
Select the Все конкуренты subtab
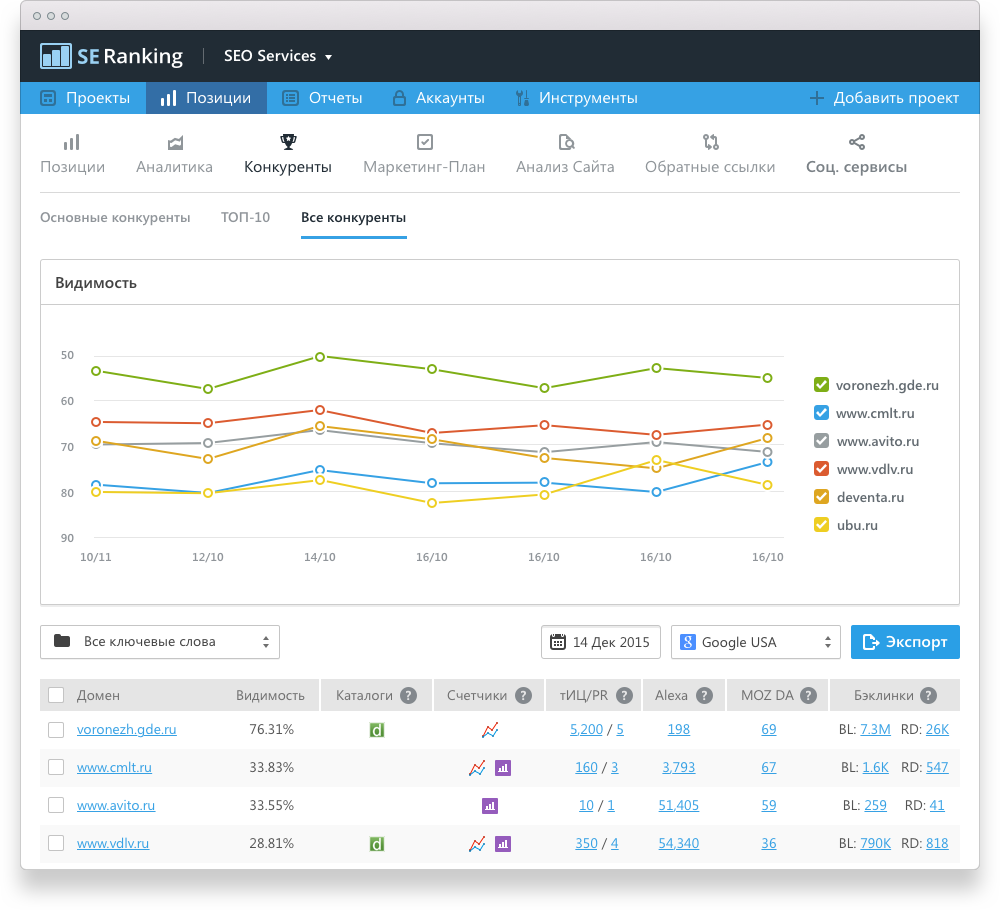pyautogui.click(x=353, y=217)
